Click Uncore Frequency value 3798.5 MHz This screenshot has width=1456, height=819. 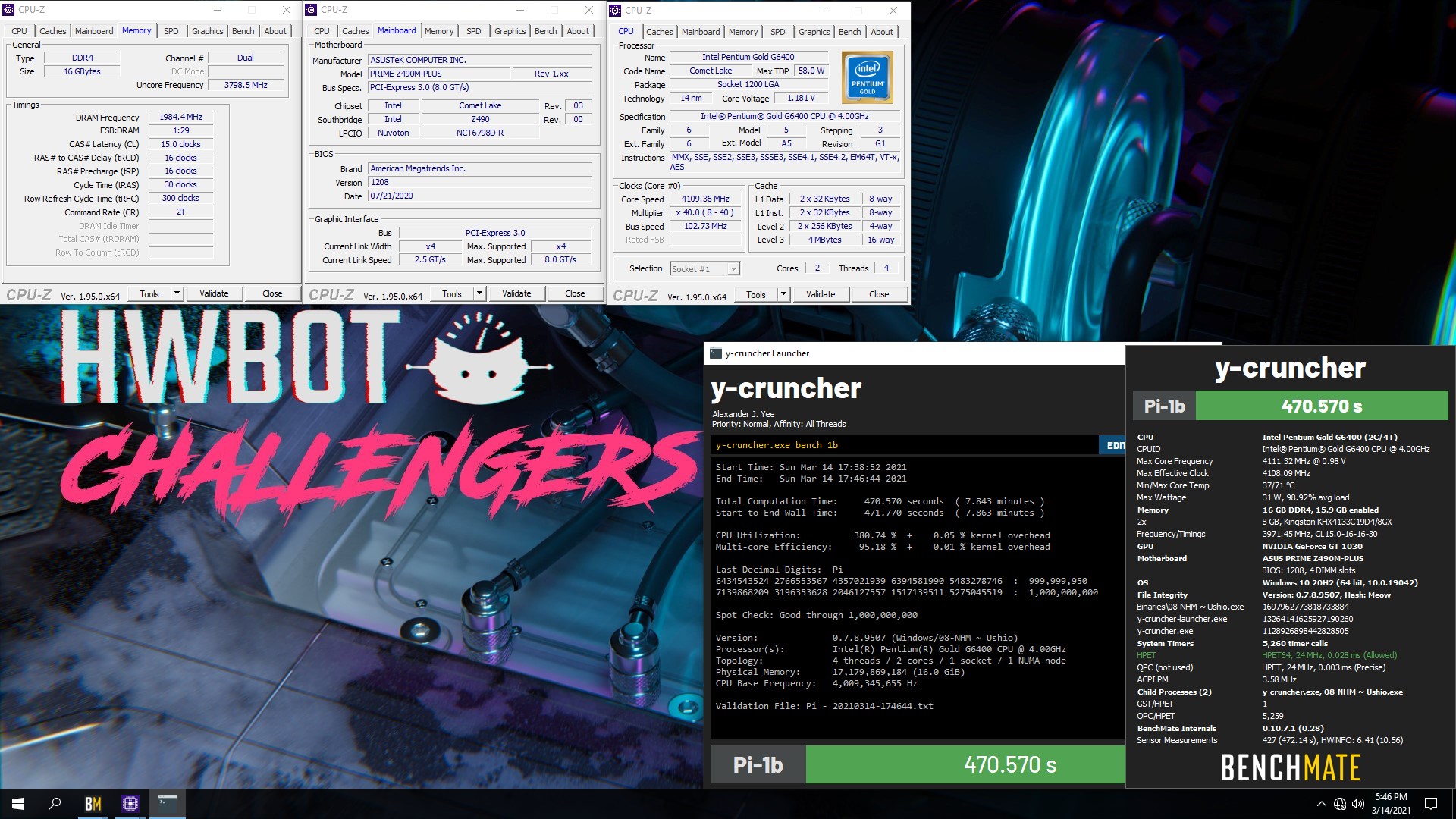point(246,85)
